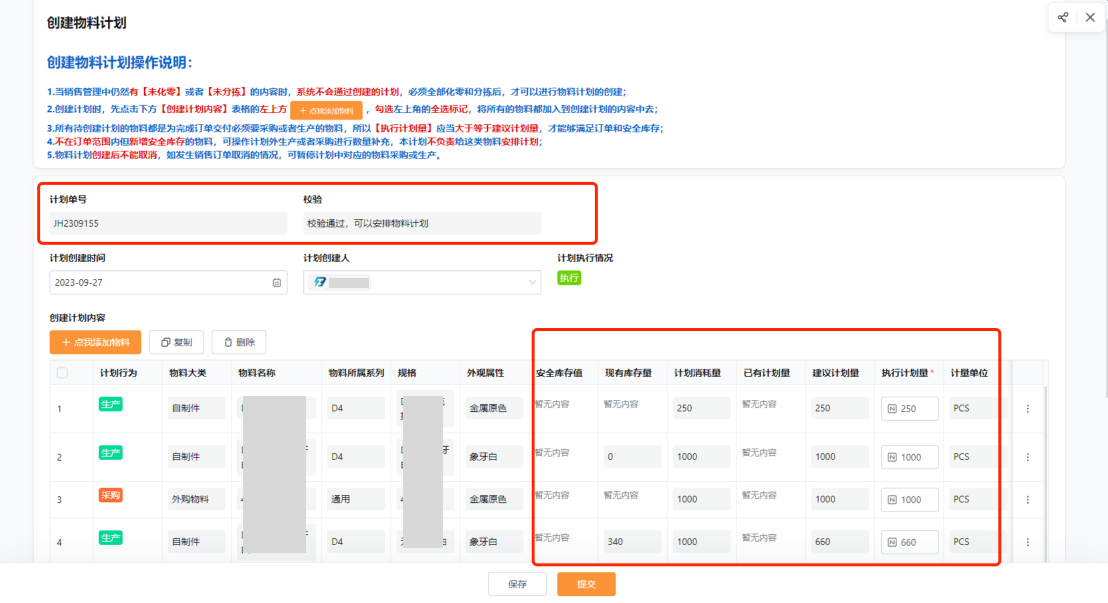Open calendar icon in plan creation date
Image resolution: width=1108 pixels, height=603 pixels.
[x=277, y=283]
